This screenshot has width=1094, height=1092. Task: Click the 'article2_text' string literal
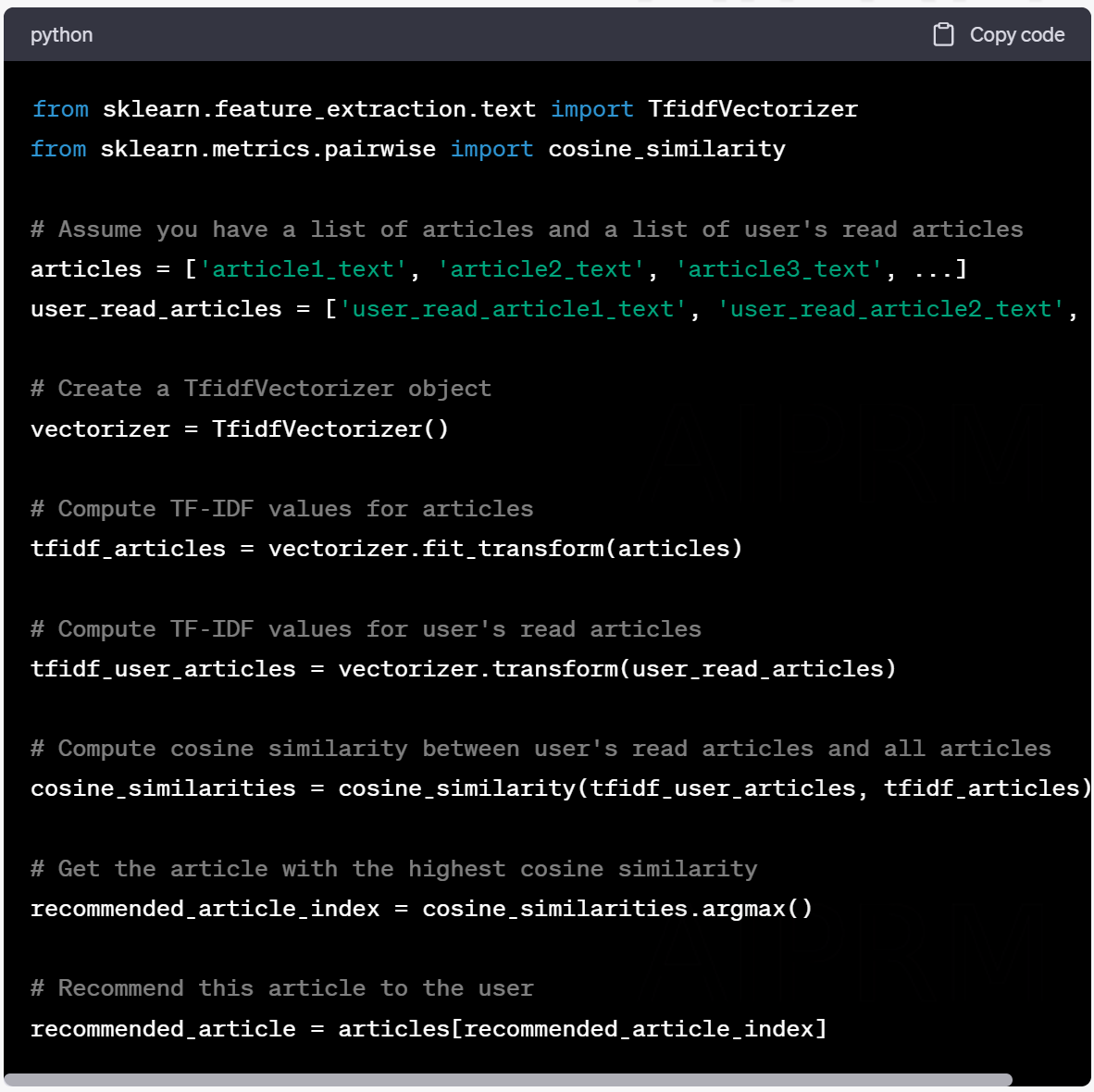click(541, 269)
